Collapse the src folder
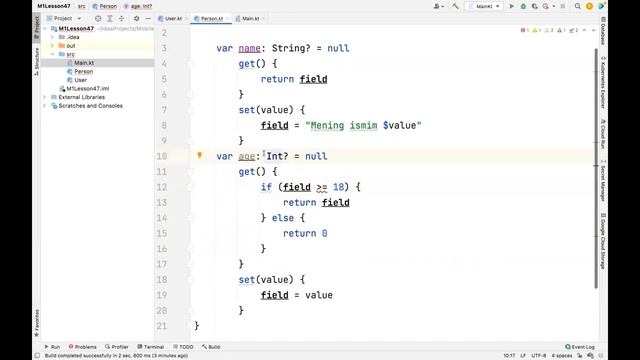Viewport: 640px width, 360px height. [x=52, y=54]
